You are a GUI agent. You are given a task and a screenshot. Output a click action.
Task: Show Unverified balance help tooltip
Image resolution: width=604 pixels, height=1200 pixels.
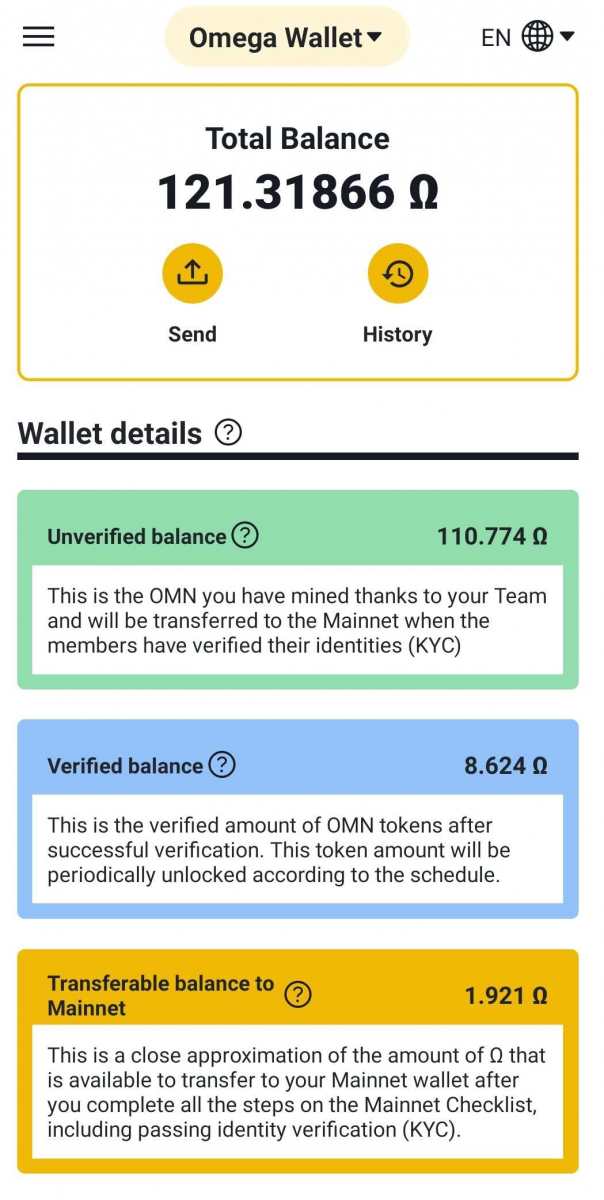[x=245, y=536]
